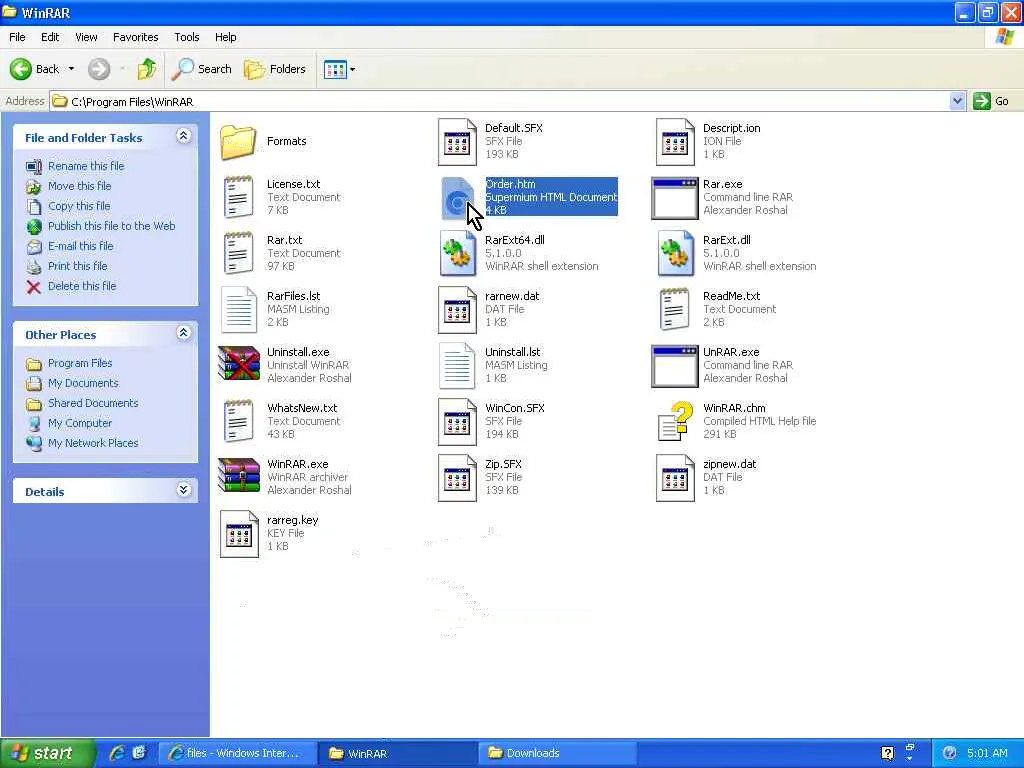
Task: Open the File menu
Action: click(x=17, y=37)
